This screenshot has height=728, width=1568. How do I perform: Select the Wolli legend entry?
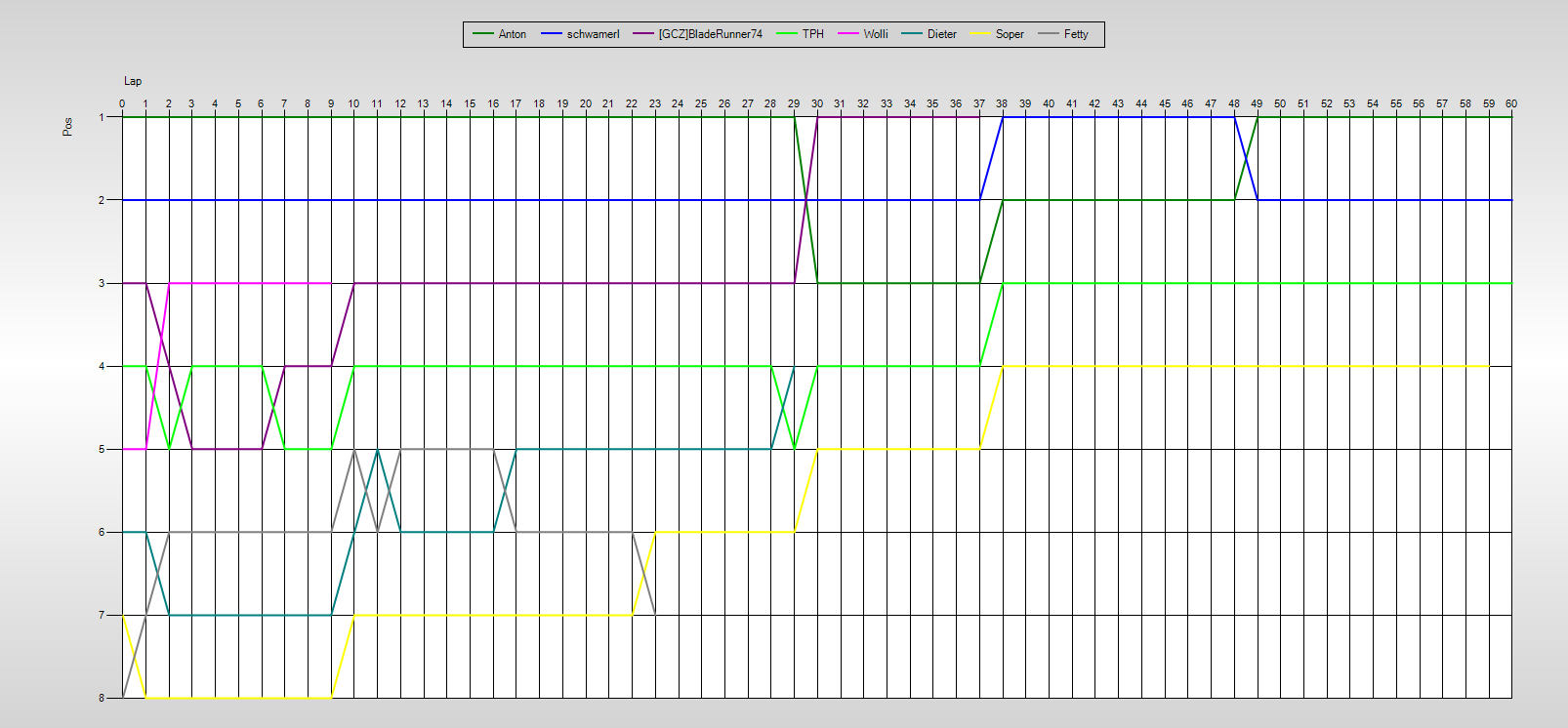863,34
